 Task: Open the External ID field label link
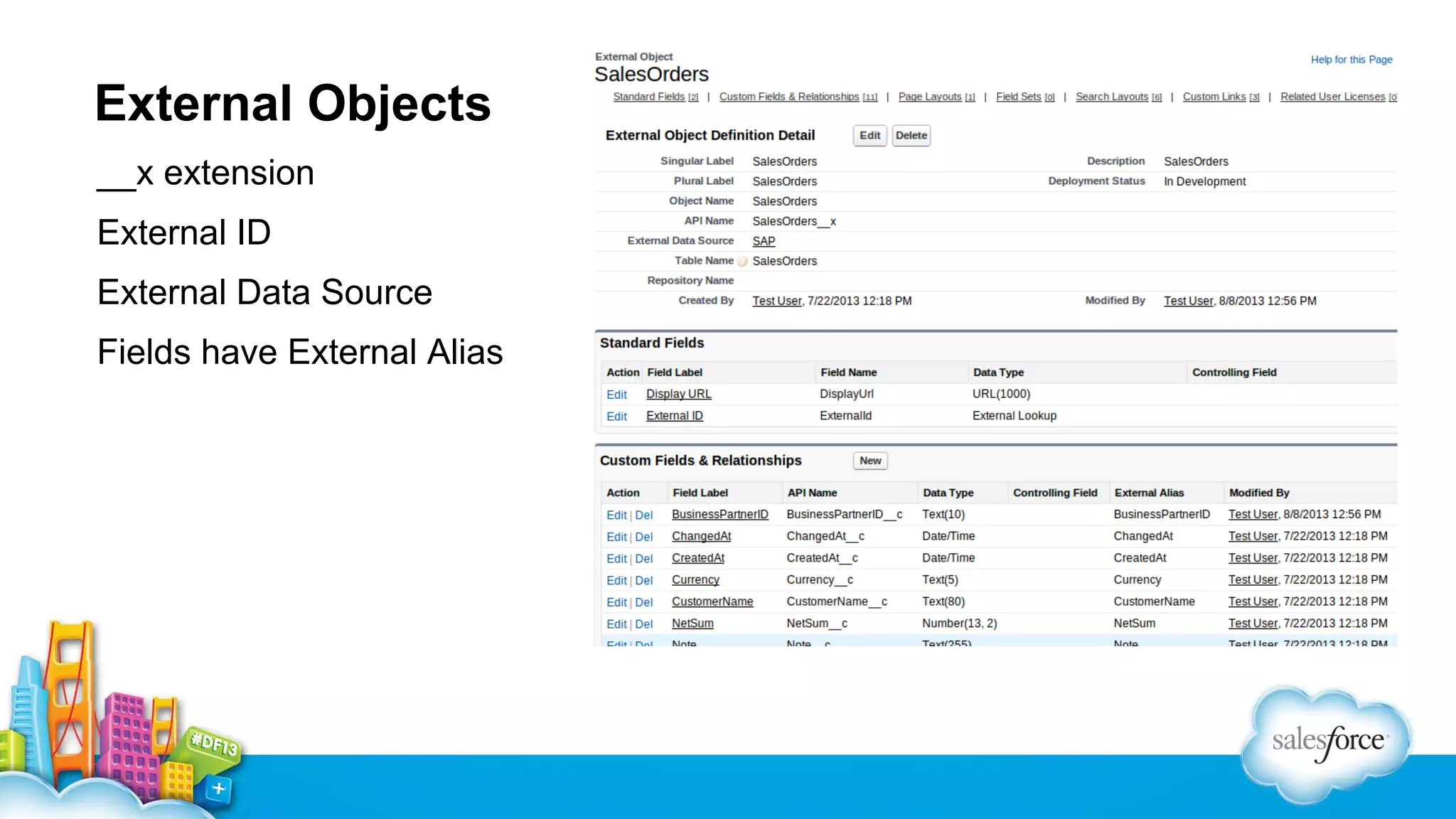[674, 416]
